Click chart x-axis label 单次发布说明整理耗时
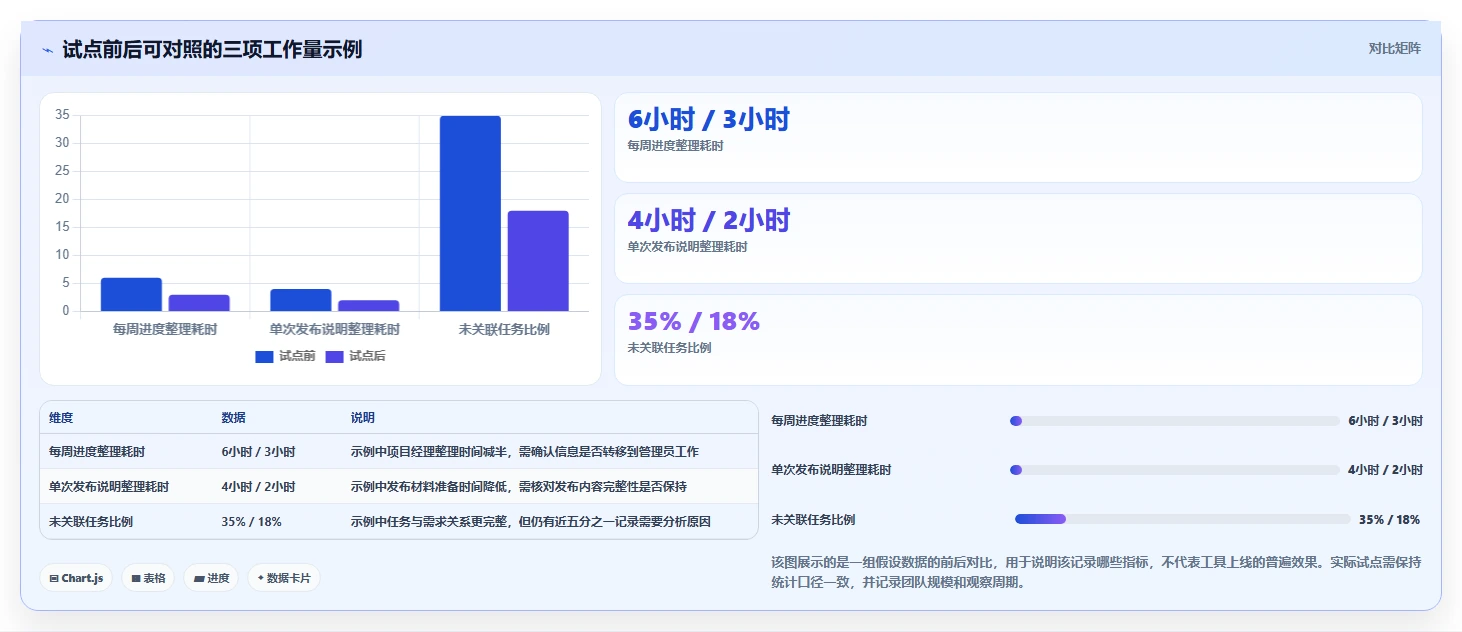Viewport: 1462px width, 632px height. (335, 328)
